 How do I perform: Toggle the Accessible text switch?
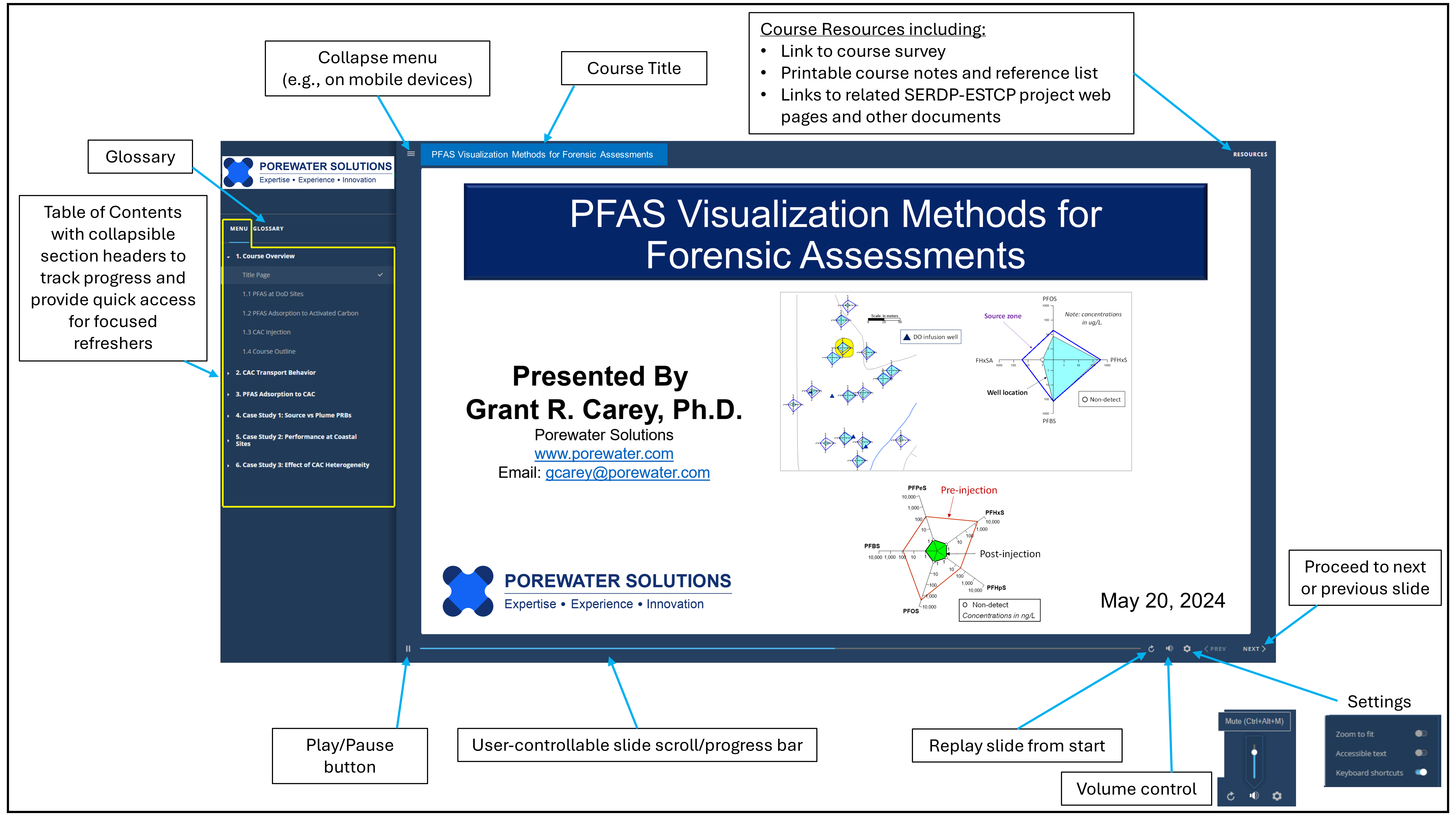click(x=1421, y=752)
